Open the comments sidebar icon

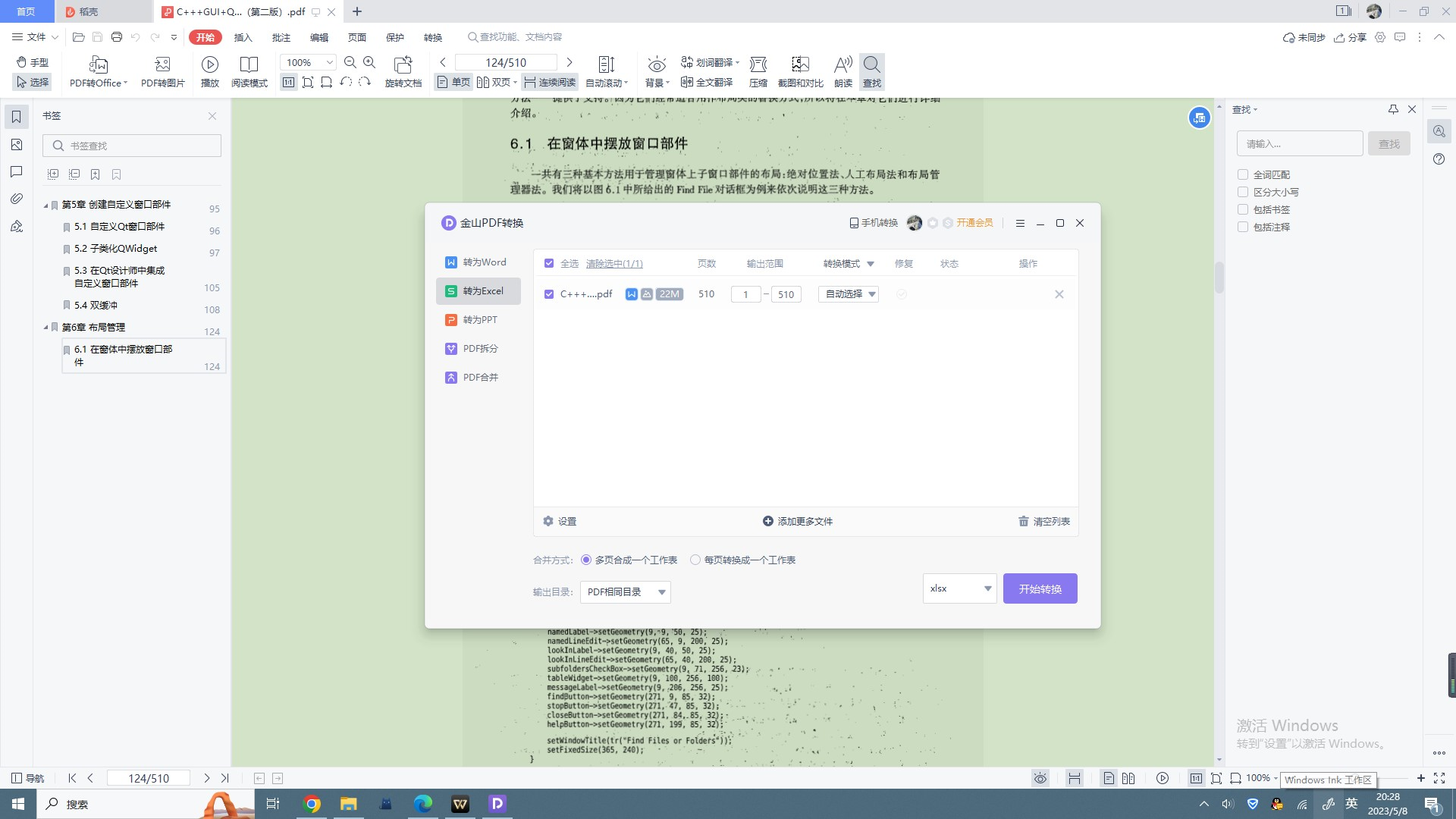(x=16, y=171)
